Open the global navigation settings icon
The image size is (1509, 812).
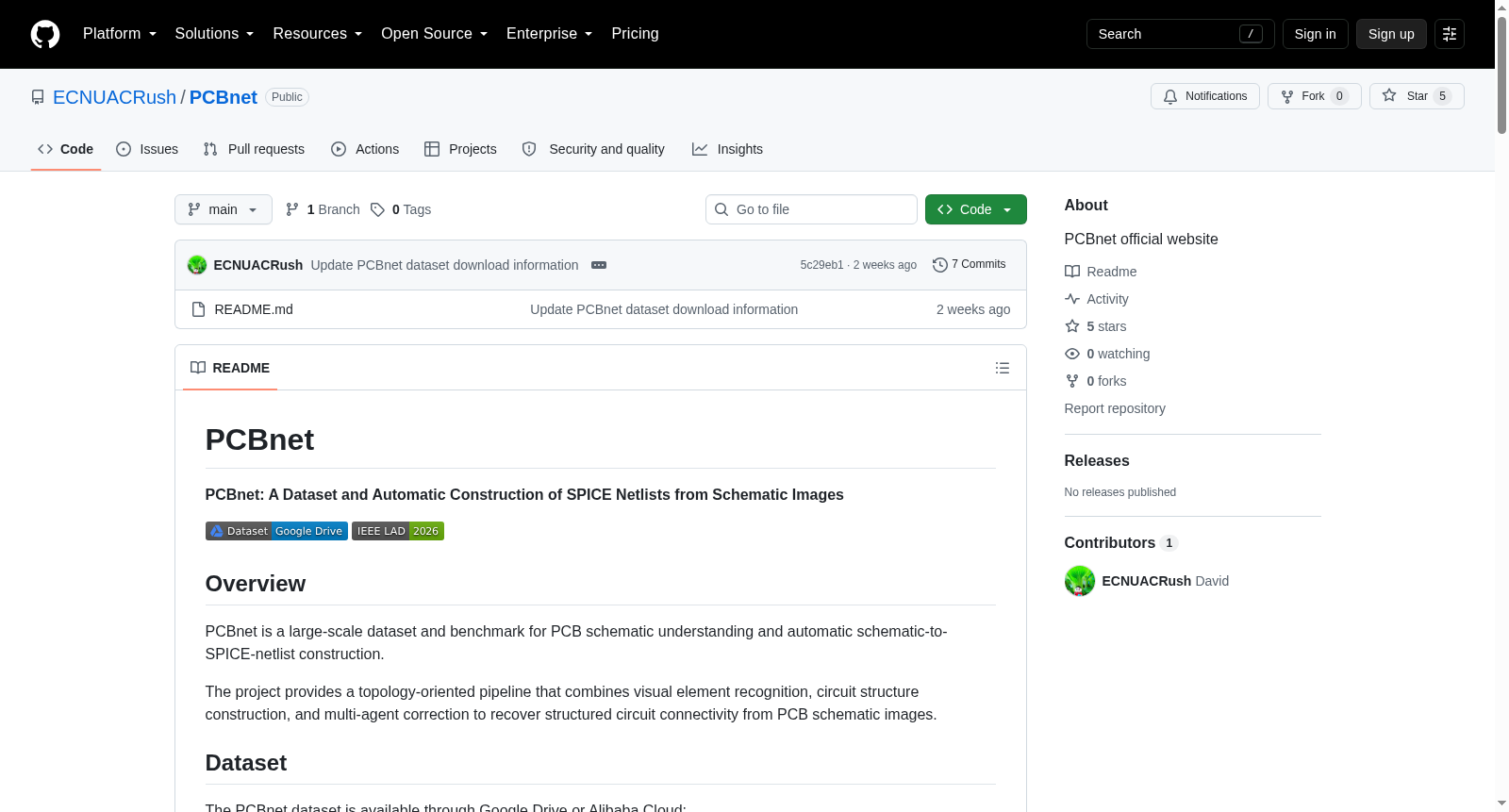coord(1450,34)
